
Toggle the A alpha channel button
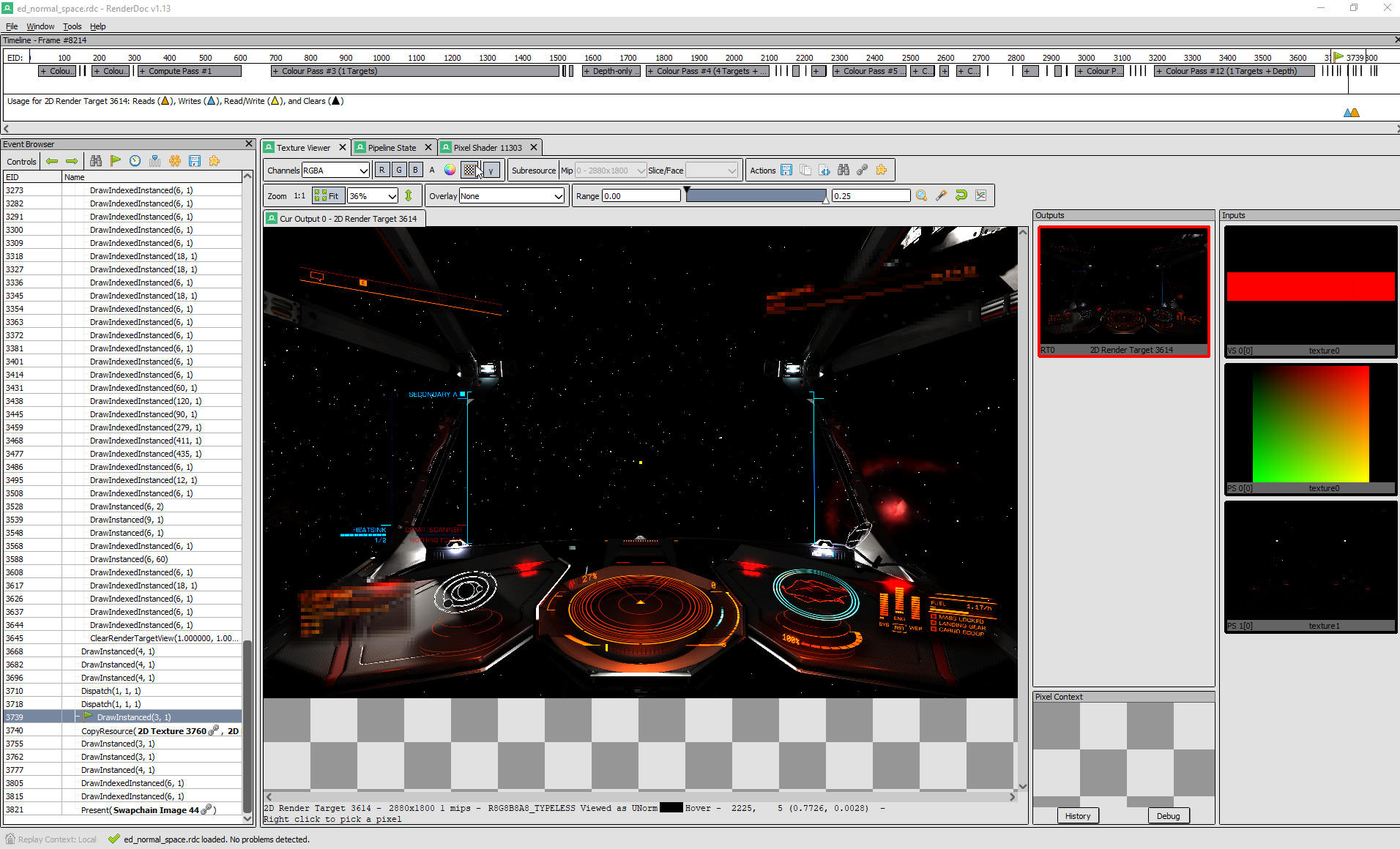(x=432, y=170)
